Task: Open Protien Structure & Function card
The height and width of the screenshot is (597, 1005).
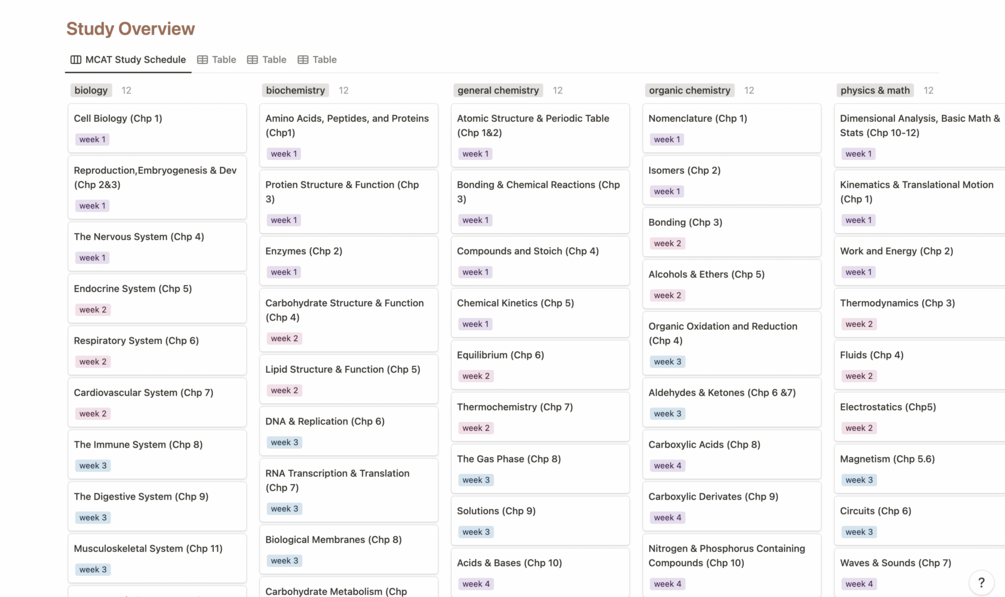Action: pyautogui.click(x=349, y=201)
